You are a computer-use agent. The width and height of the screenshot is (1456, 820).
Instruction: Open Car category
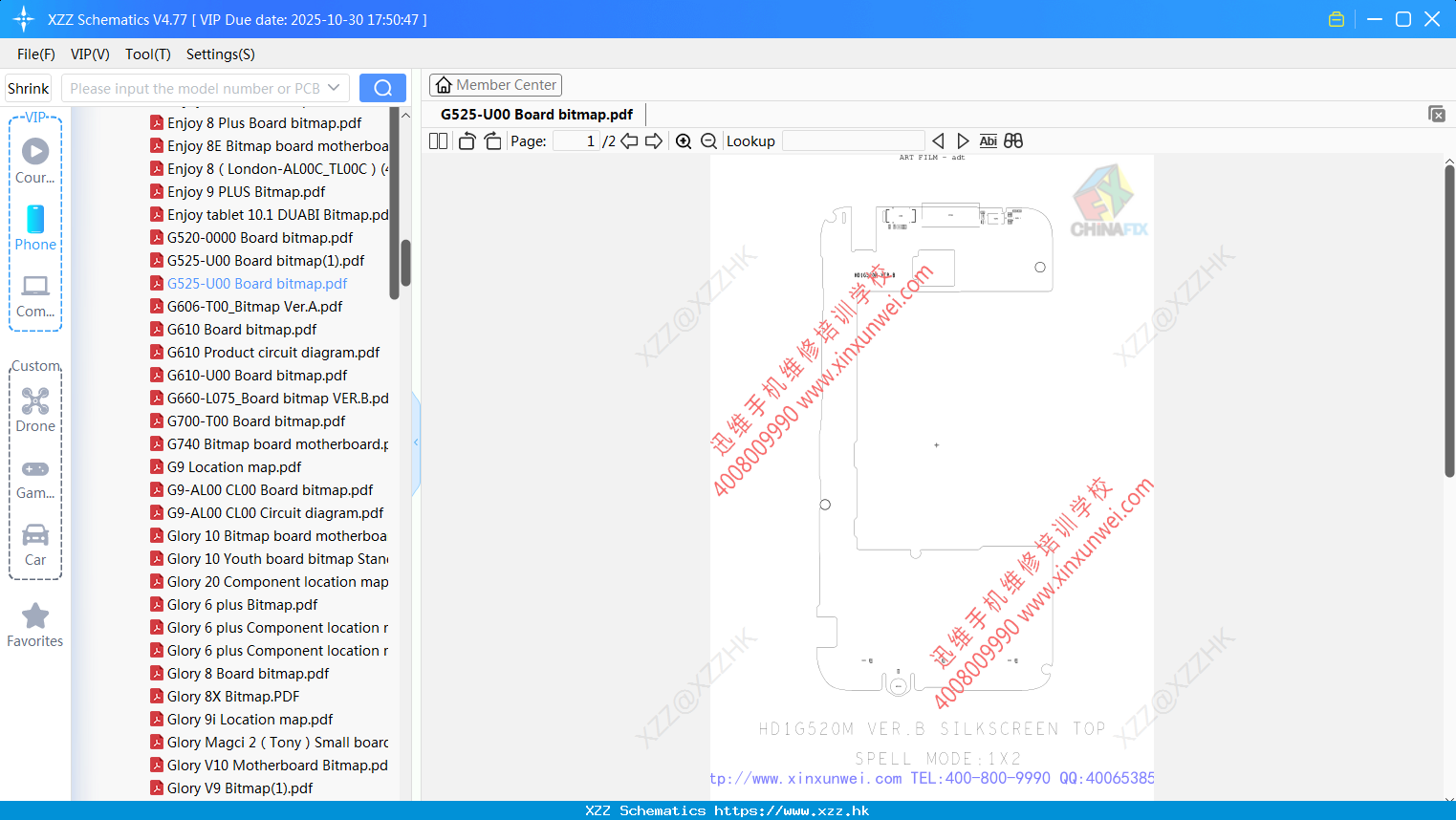click(x=35, y=545)
